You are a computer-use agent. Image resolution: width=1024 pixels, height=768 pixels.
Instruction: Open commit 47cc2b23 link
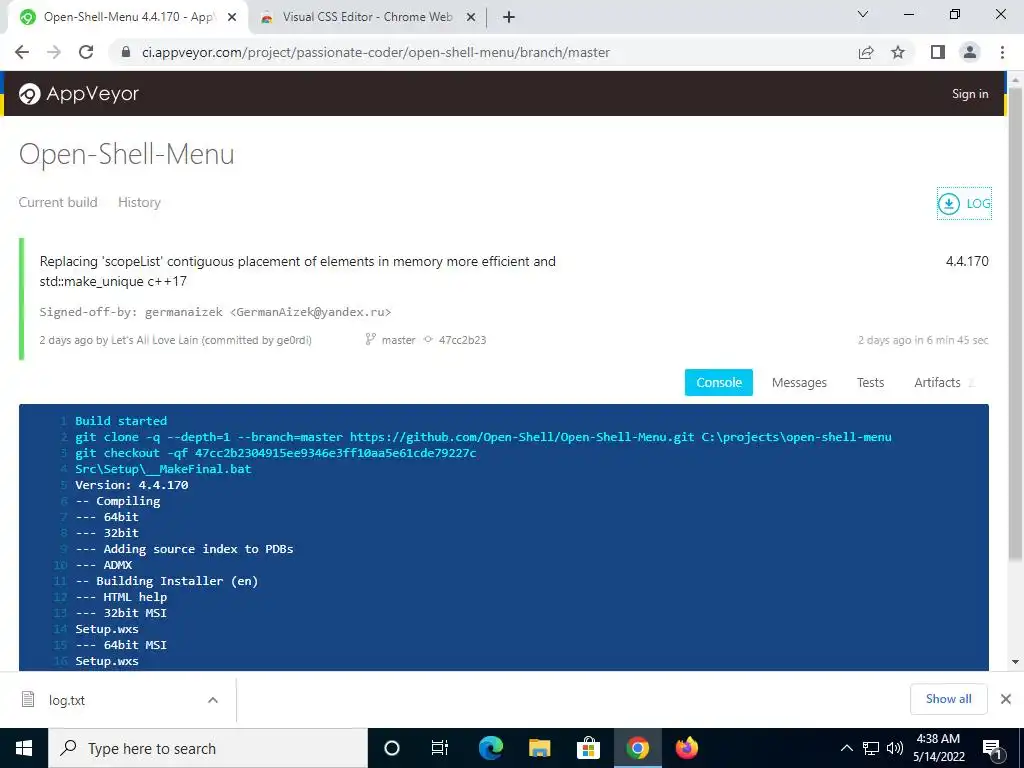tap(462, 340)
